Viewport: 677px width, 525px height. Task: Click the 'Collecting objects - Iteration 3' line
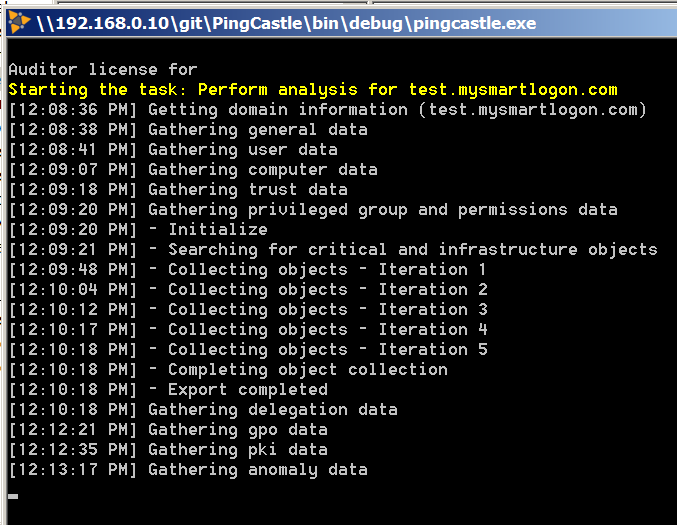pos(248,309)
